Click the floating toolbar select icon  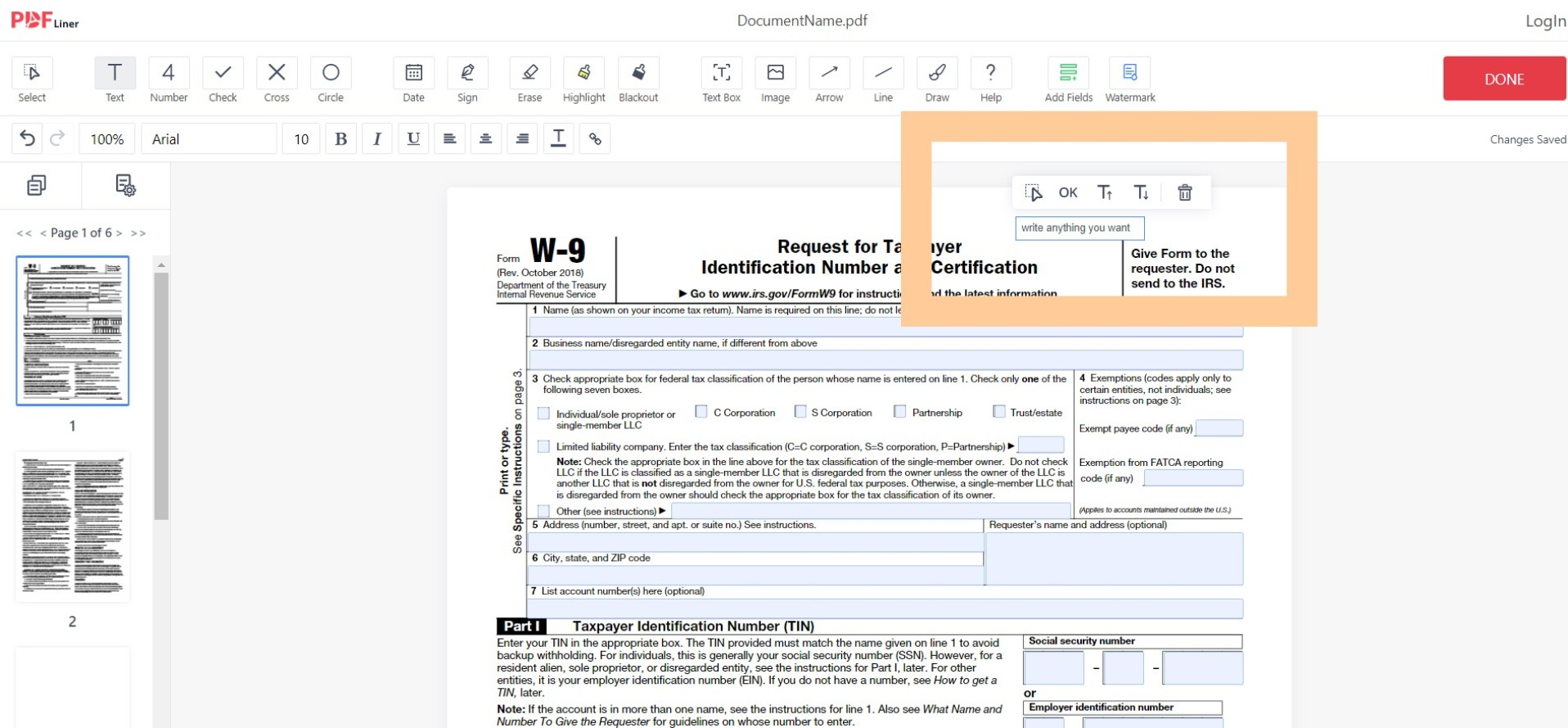coord(1033,192)
